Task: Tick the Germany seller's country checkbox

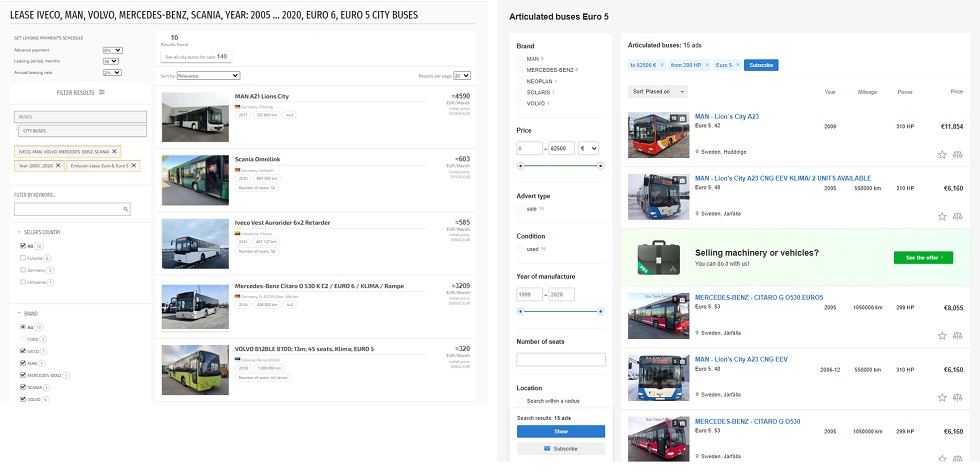Action: [23, 270]
